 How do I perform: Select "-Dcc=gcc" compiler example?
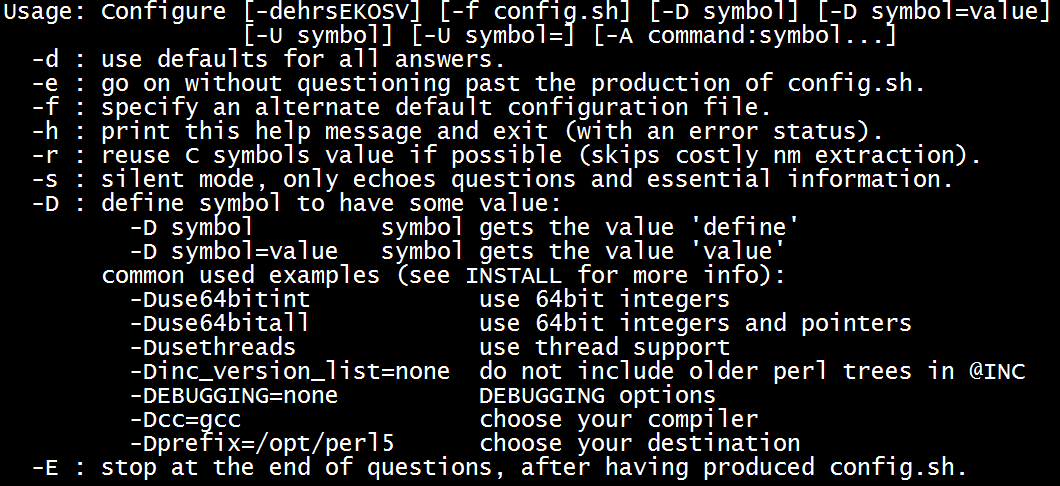(x=185, y=420)
